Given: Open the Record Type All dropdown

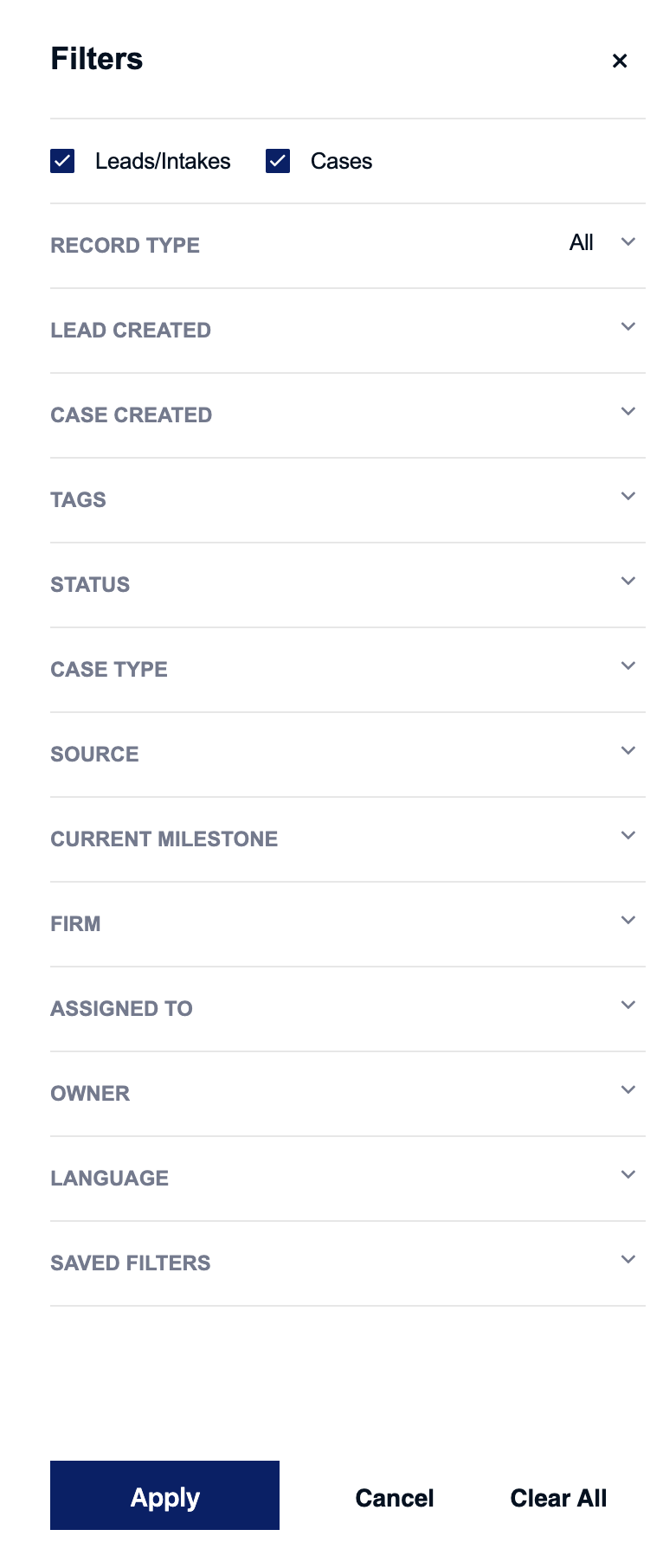Looking at the screenshot, I should pyautogui.click(x=602, y=242).
